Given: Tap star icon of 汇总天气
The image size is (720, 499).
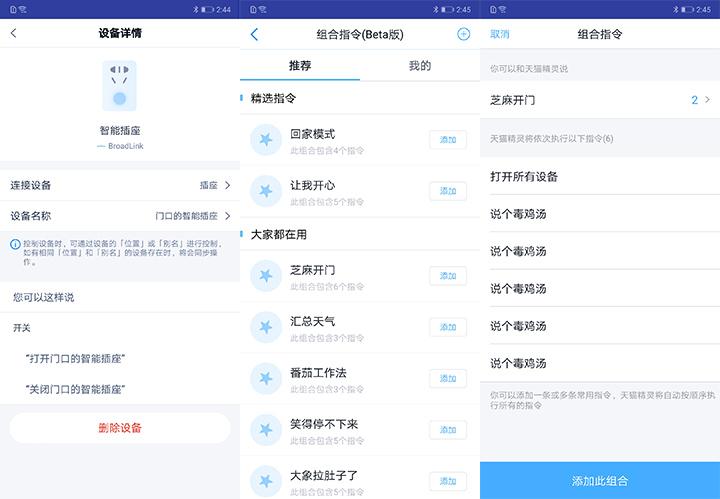Looking at the screenshot, I should (x=266, y=327).
